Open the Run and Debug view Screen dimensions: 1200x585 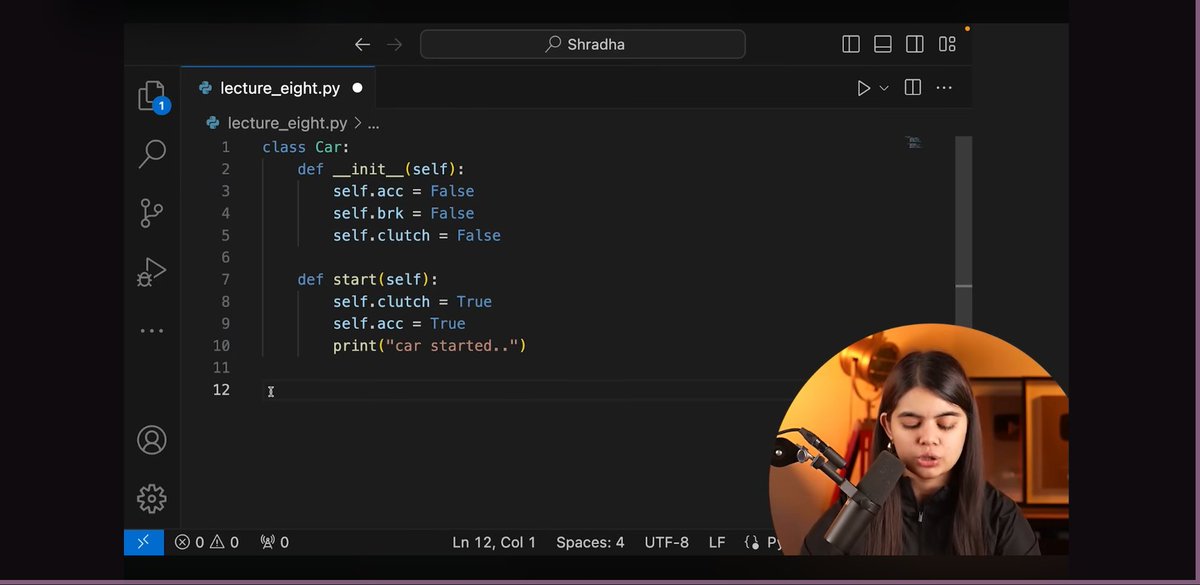[151, 271]
